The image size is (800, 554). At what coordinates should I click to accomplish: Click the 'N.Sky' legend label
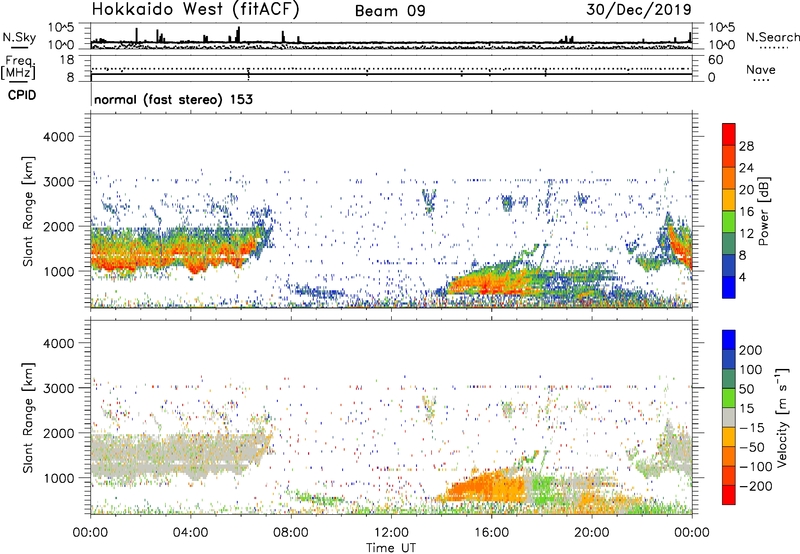tap(19, 37)
